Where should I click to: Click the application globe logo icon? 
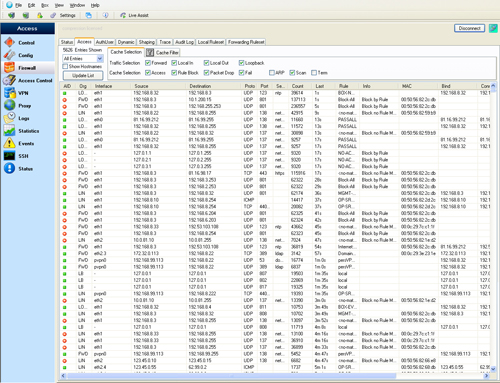[9, 5]
